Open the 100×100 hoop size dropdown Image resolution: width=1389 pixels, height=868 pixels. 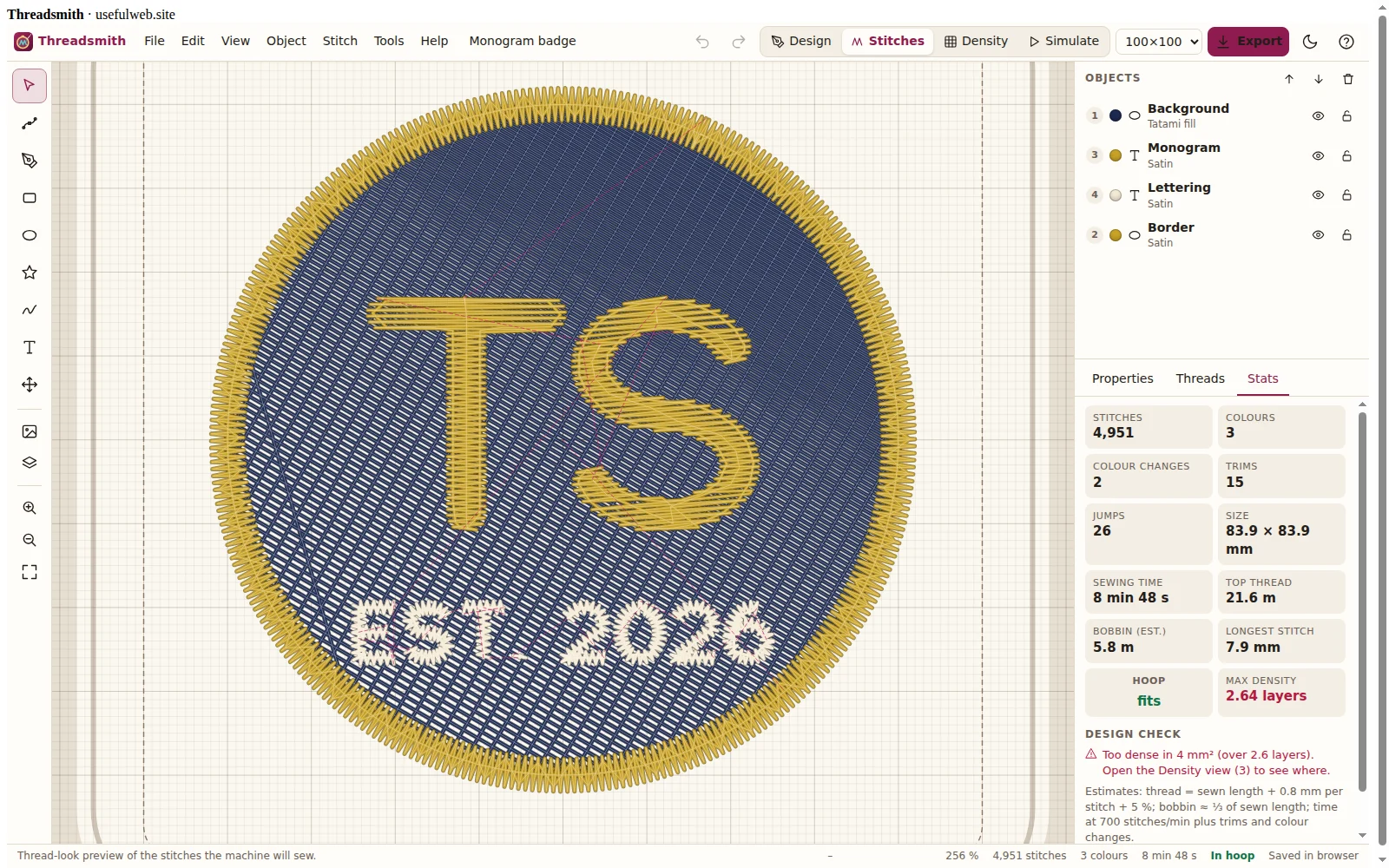tap(1159, 42)
